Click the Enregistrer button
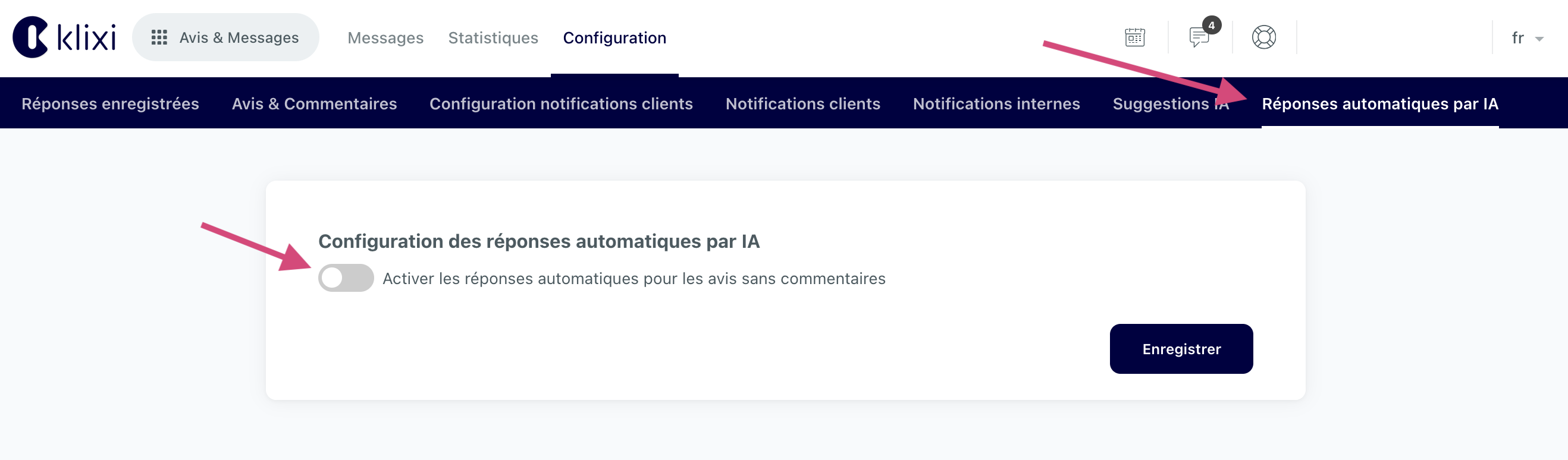The image size is (1568, 460). click(1181, 349)
